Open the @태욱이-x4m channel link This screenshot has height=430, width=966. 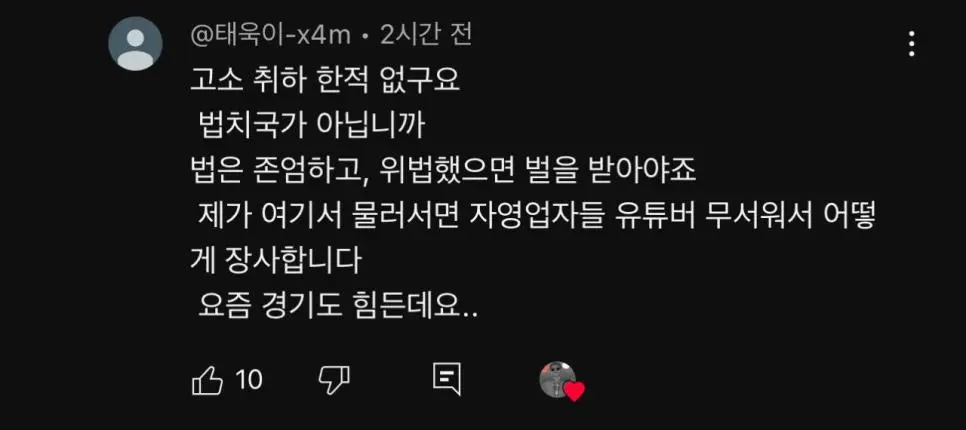270,36
